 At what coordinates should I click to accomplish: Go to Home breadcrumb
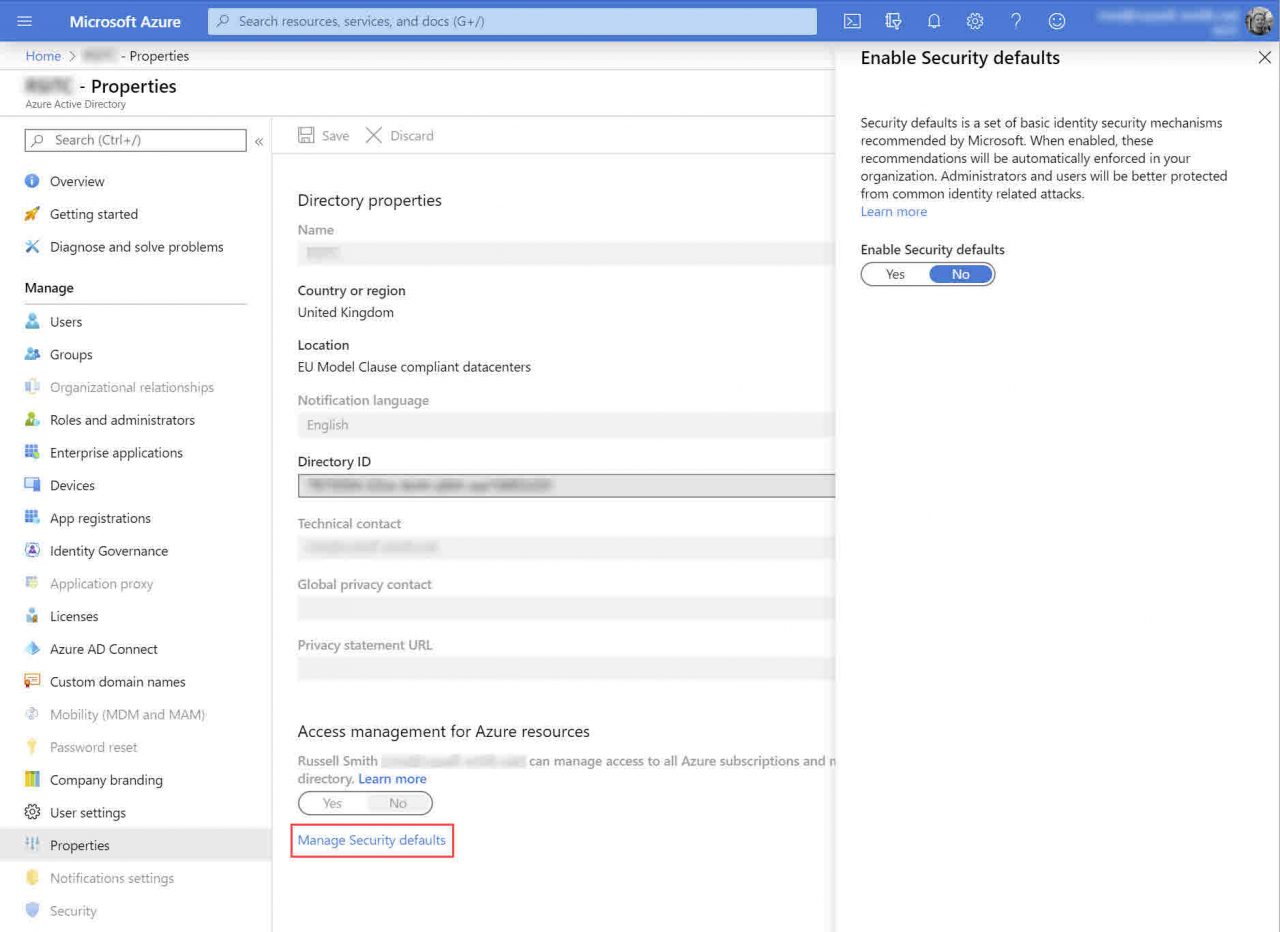(43, 56)
